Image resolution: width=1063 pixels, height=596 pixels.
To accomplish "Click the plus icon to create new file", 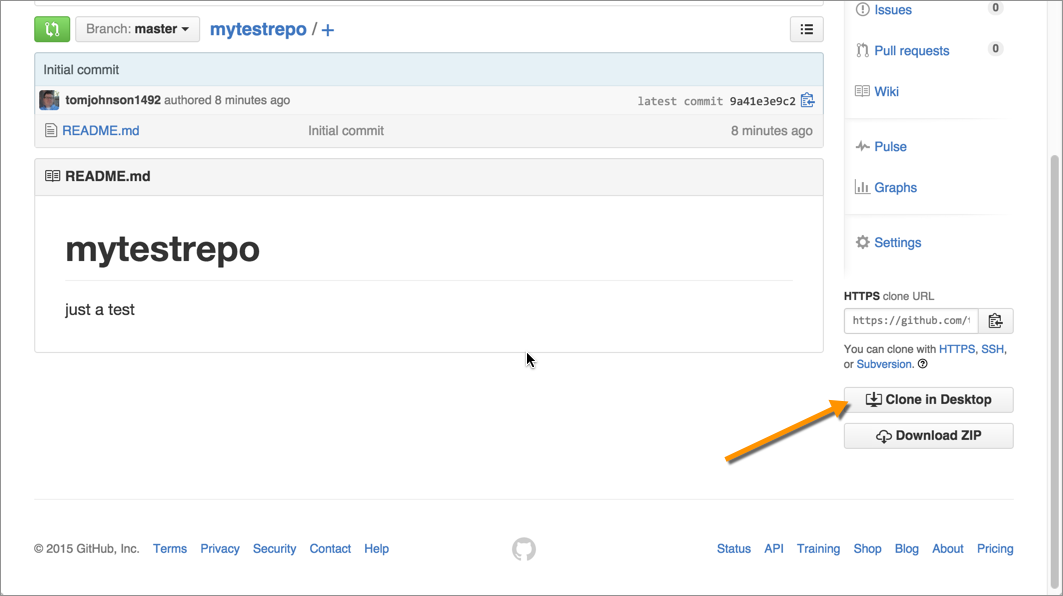I will (x=328, y=30).
